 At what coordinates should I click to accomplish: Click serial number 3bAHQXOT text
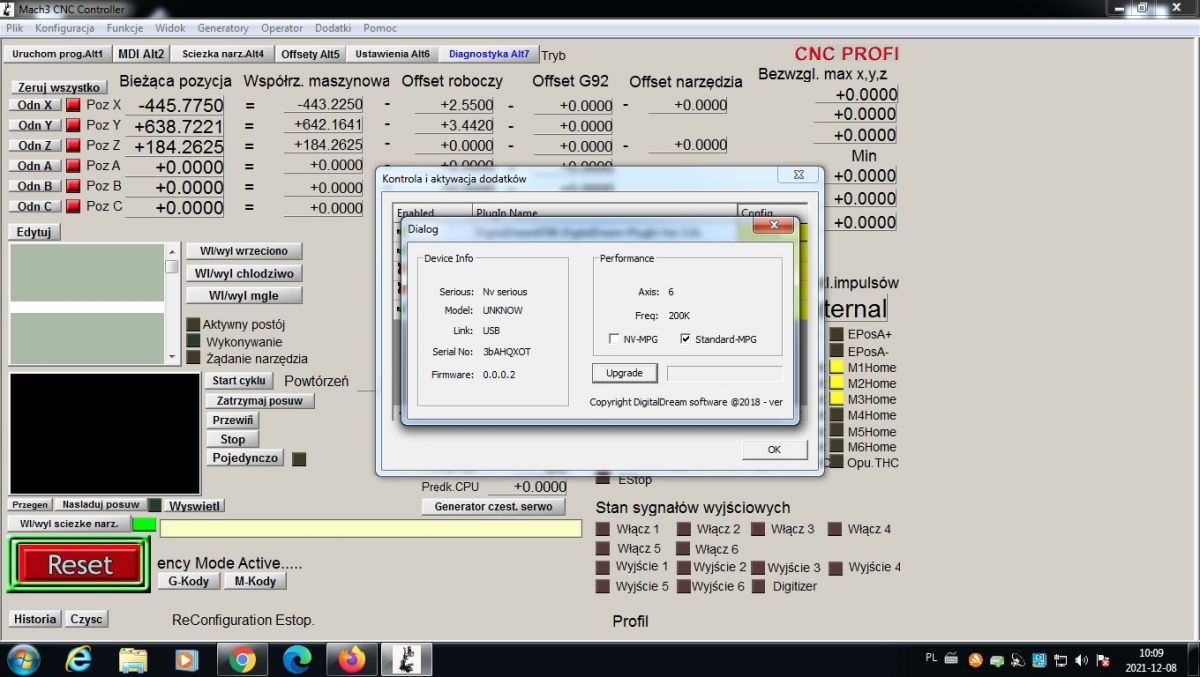507,352
